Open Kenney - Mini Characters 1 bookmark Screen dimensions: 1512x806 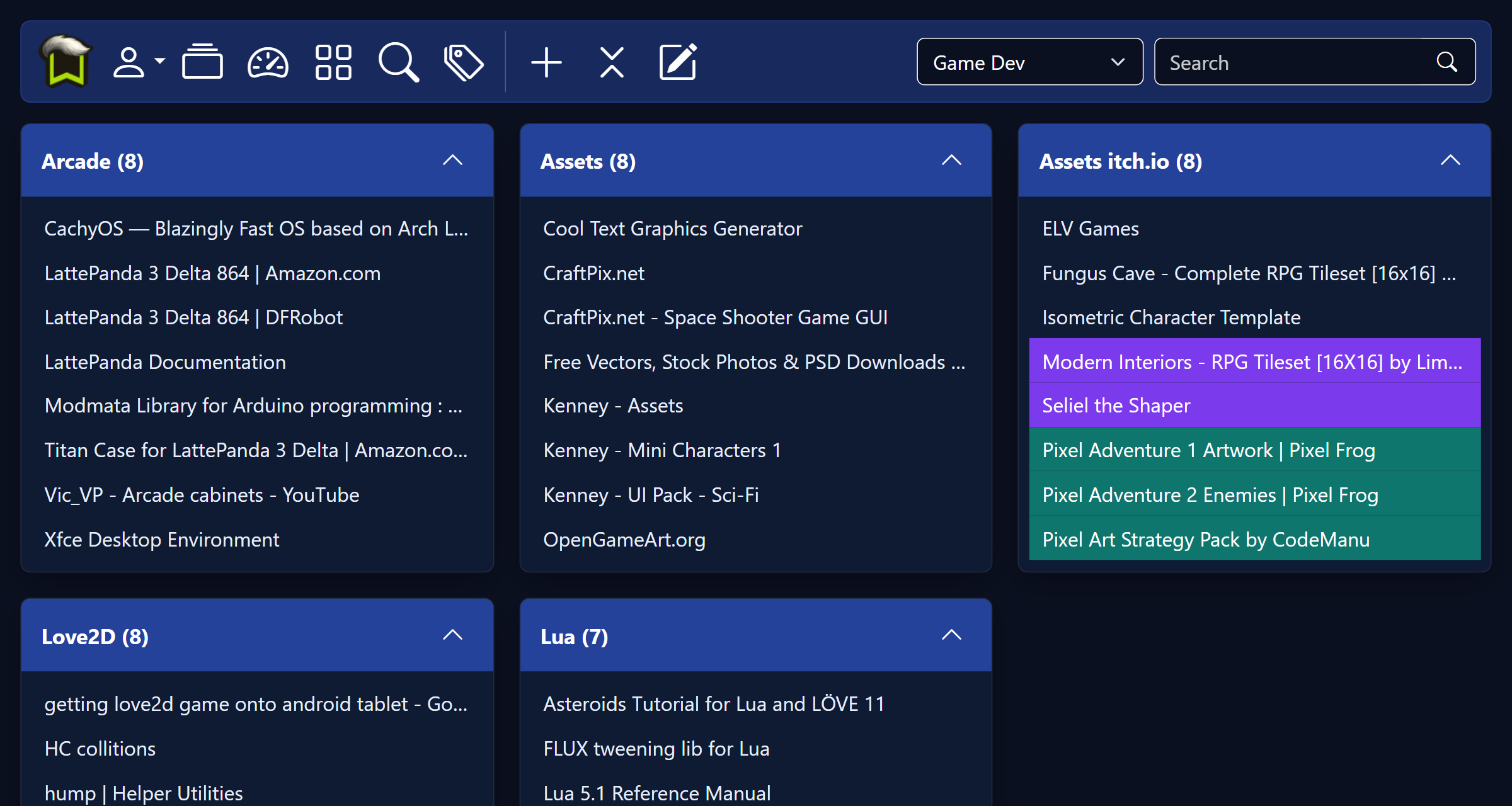click(x=662, y=451)
